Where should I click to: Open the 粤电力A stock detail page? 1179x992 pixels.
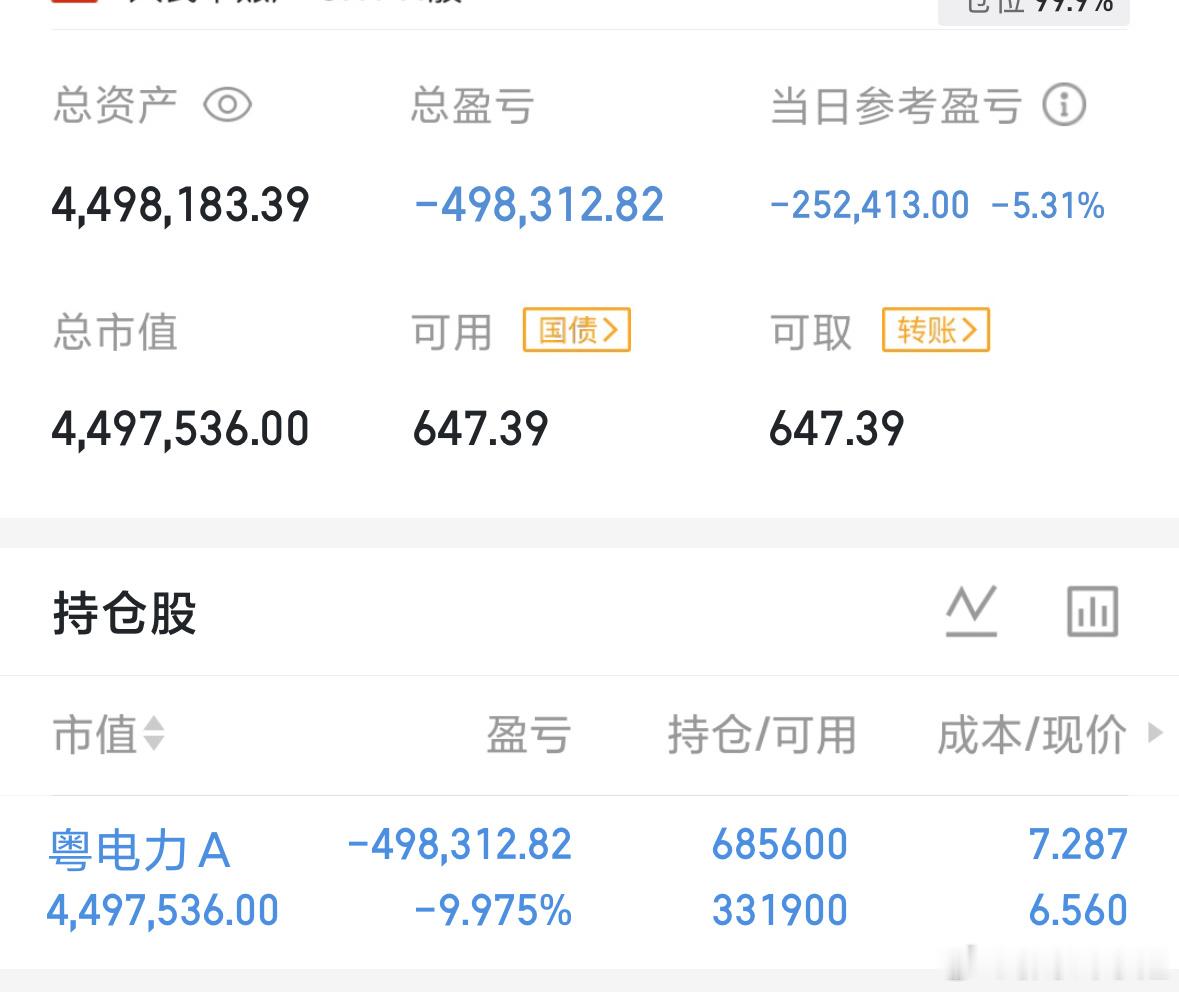[140, 849]
